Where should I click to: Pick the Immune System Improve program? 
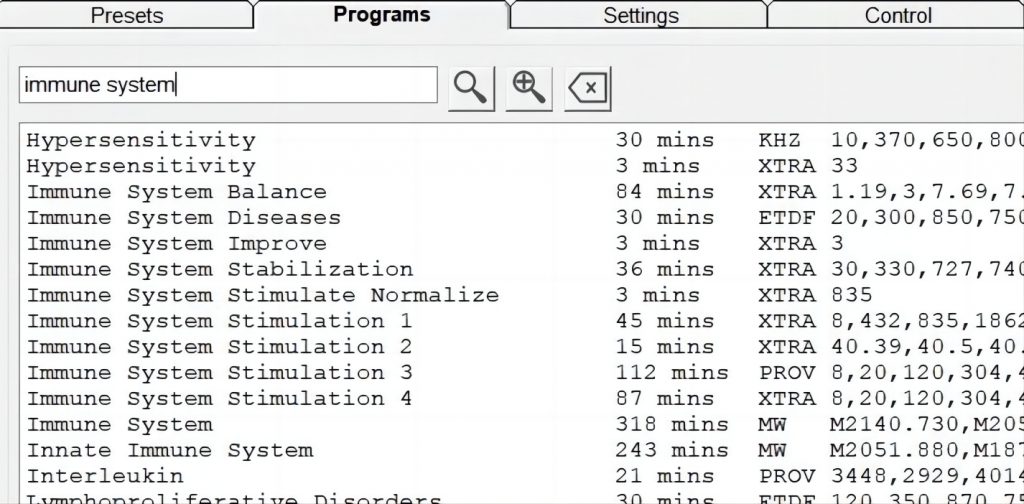176,244
